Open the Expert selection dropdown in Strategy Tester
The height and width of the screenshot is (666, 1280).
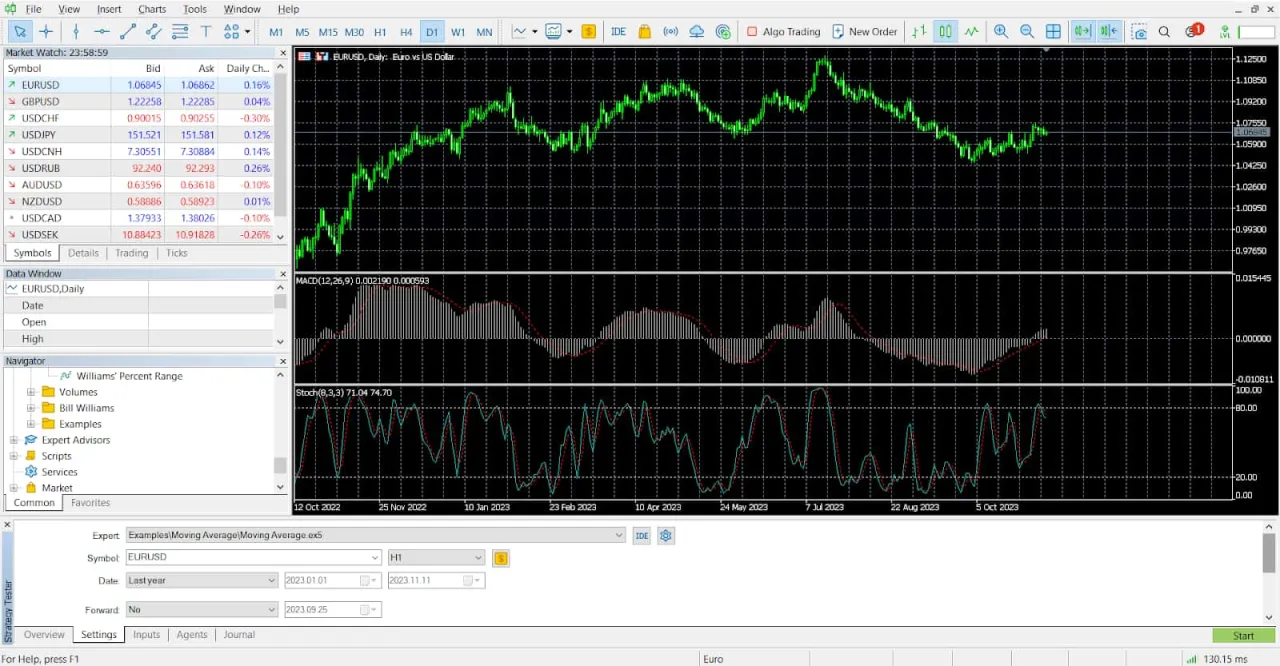coord(618,535)
